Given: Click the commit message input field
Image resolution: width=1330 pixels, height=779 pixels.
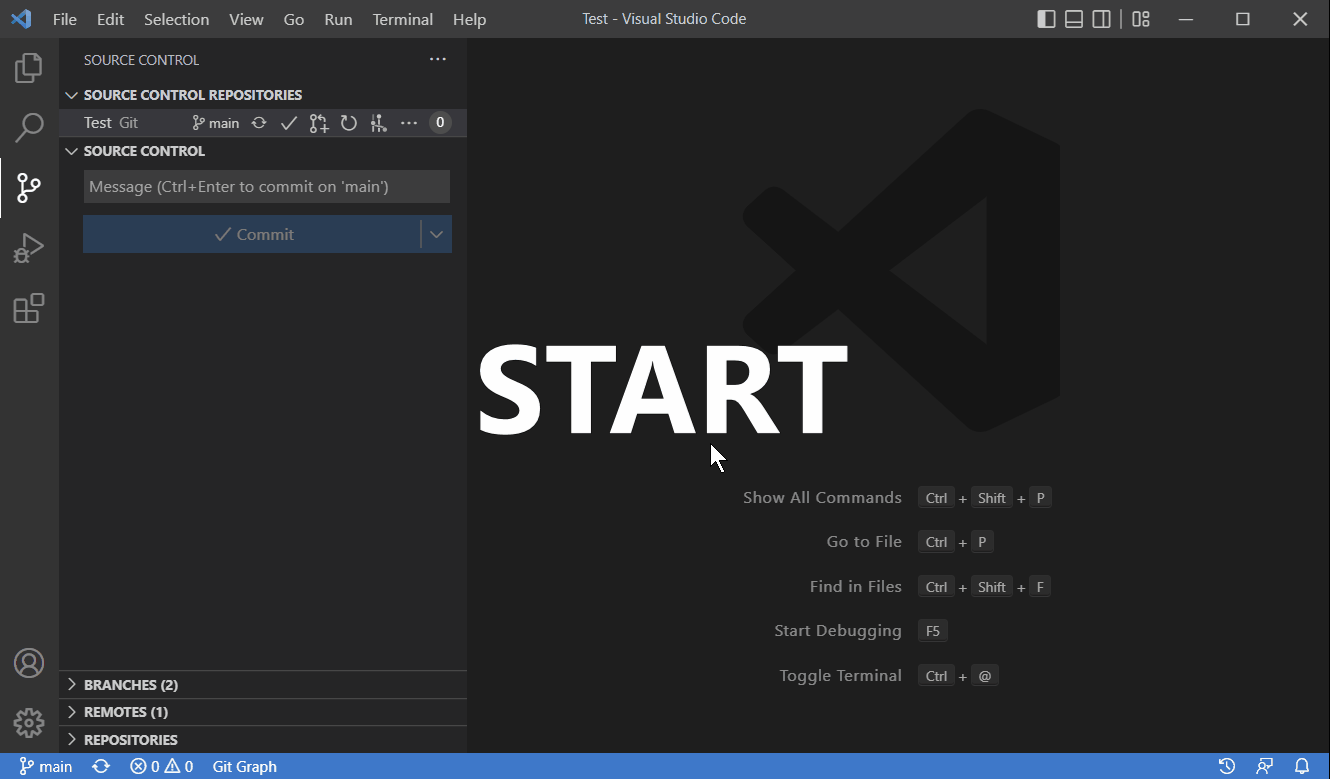Looking at the screenshot, I should pyautogui.click(x=267, y=187).
